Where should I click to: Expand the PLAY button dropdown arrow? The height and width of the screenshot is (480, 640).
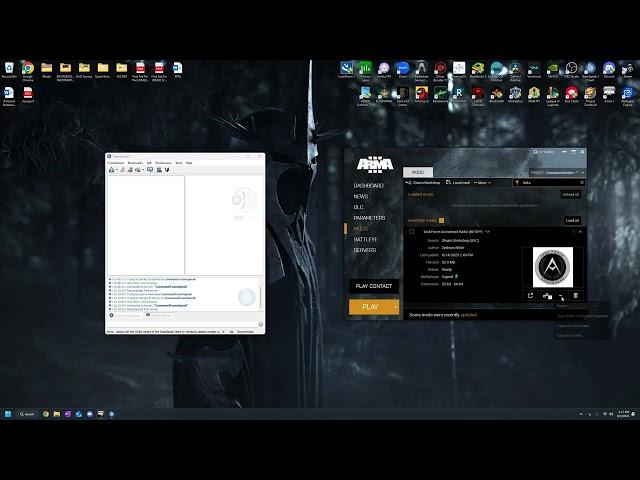pos(395,307)
